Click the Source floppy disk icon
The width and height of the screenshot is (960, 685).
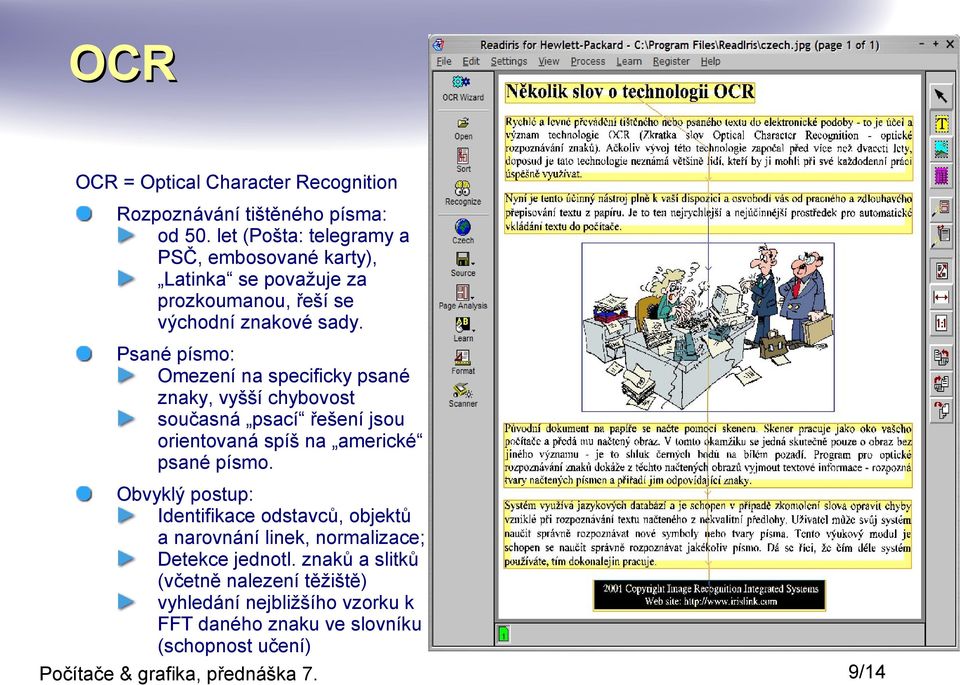coord(463,259)
